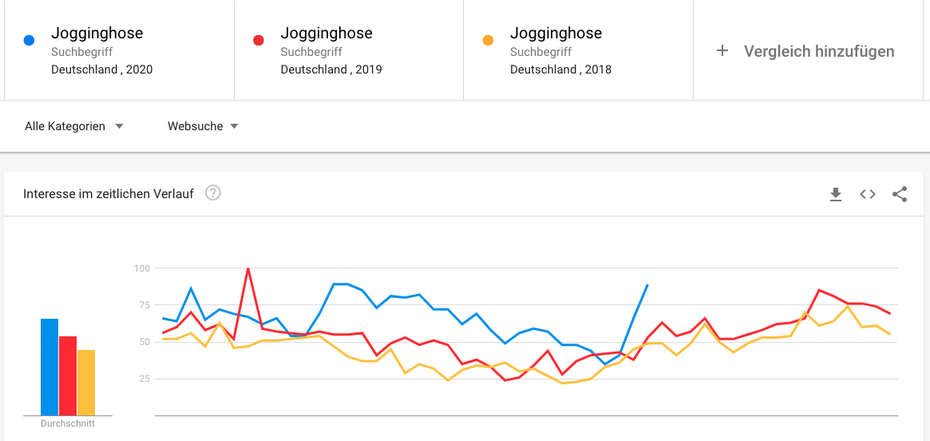Click the red average bar
This screenshot has width=930, height=441.
coord(68,376)
